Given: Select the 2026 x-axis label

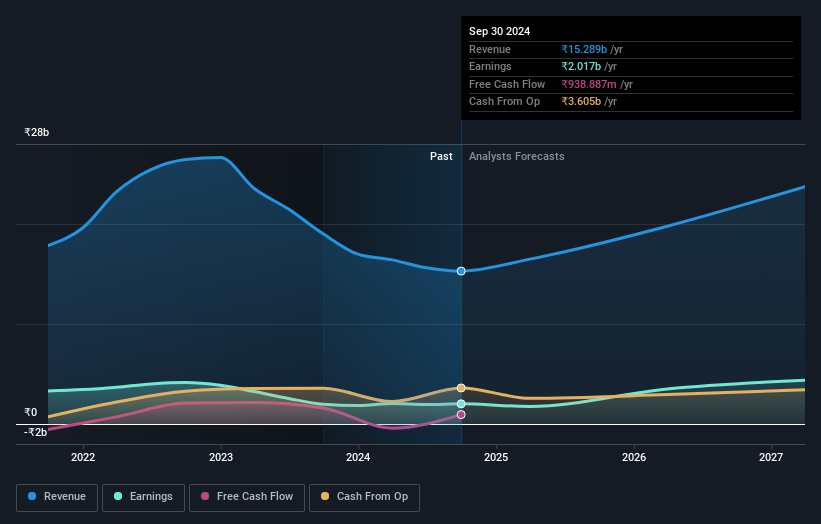Looking at the screenshot, I should click(634, 457).
